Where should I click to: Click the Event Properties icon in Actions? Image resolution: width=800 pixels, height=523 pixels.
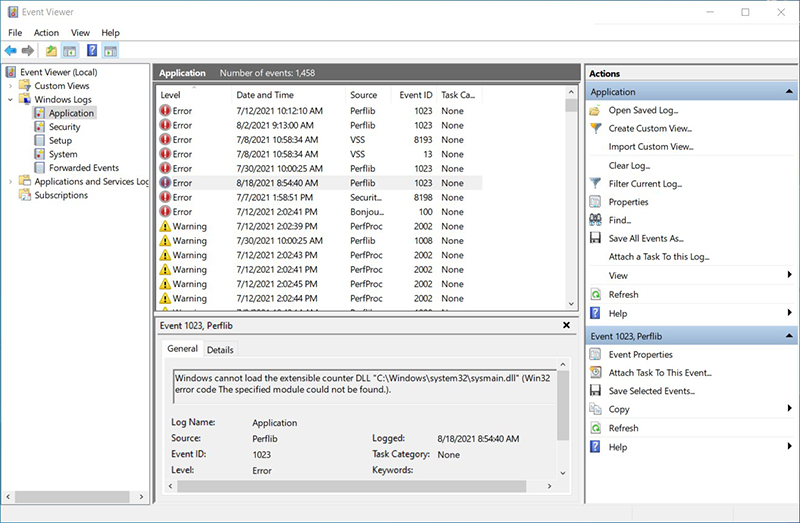coord(596,354)
